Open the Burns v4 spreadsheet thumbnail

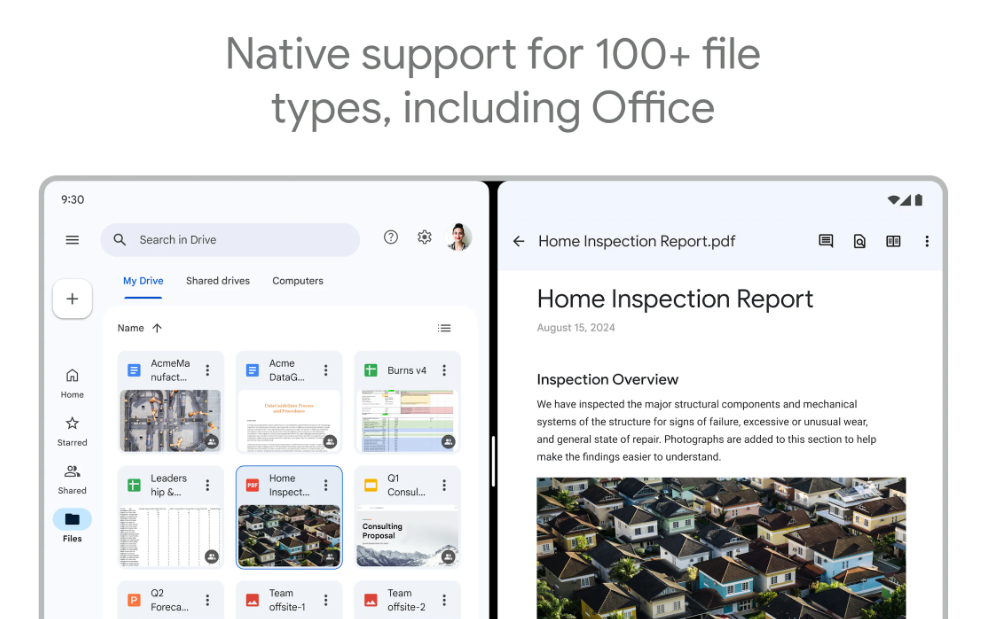point(407,421)
